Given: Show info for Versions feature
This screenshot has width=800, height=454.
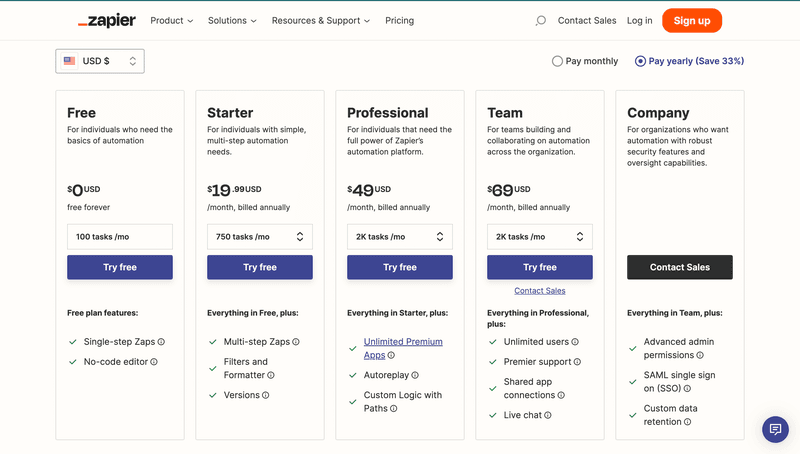Looking at the screenshot, I should 266,395.
